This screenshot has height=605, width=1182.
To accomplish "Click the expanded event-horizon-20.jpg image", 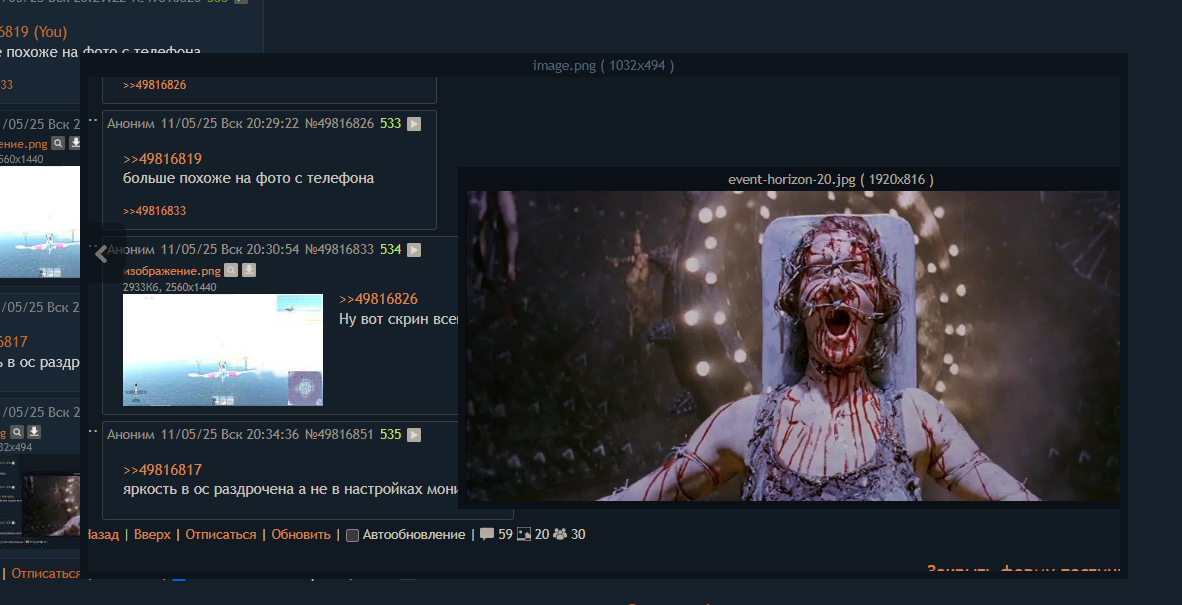I will [x=793, y=346].
